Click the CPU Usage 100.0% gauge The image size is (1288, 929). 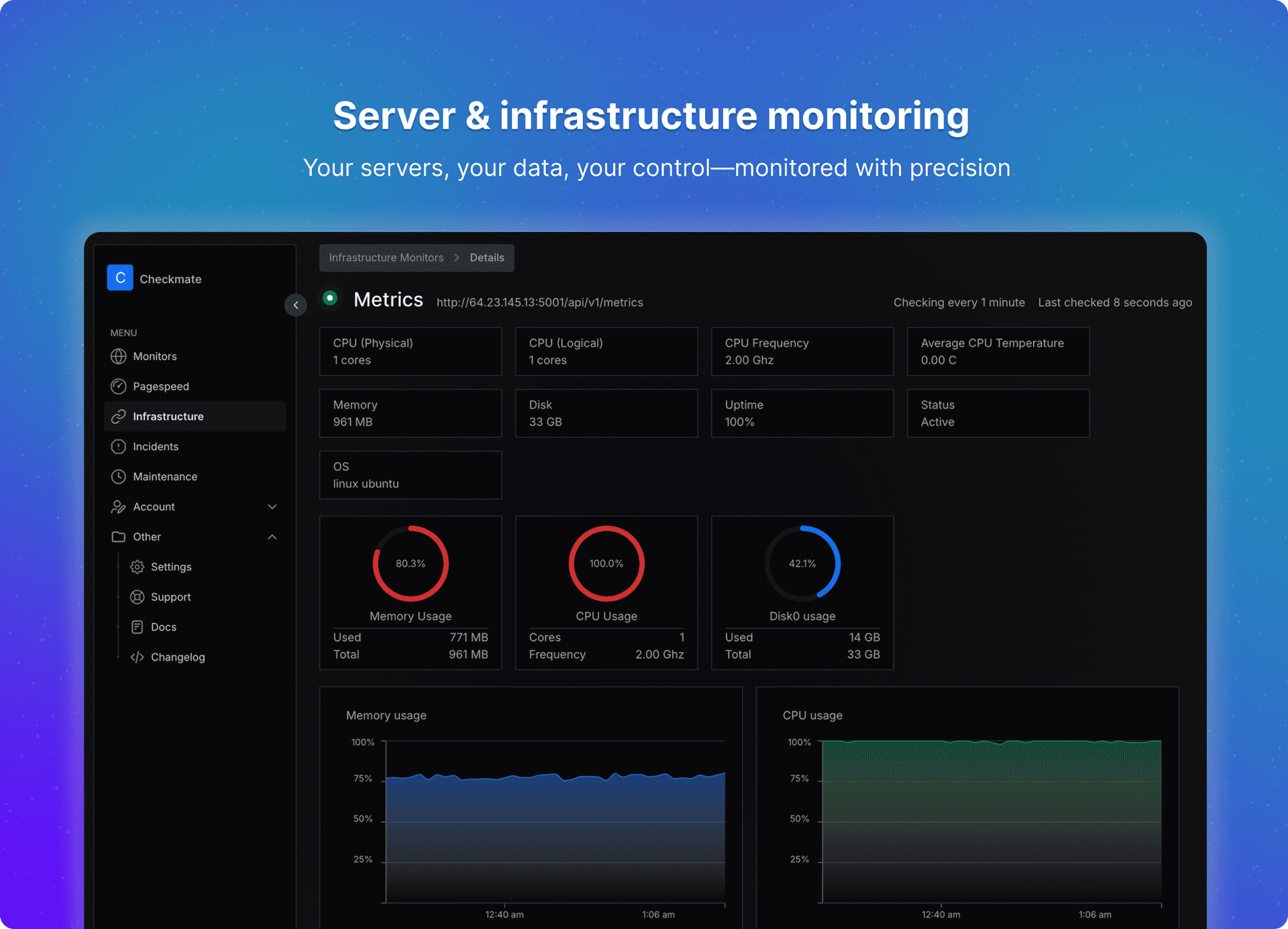[606, 563]
